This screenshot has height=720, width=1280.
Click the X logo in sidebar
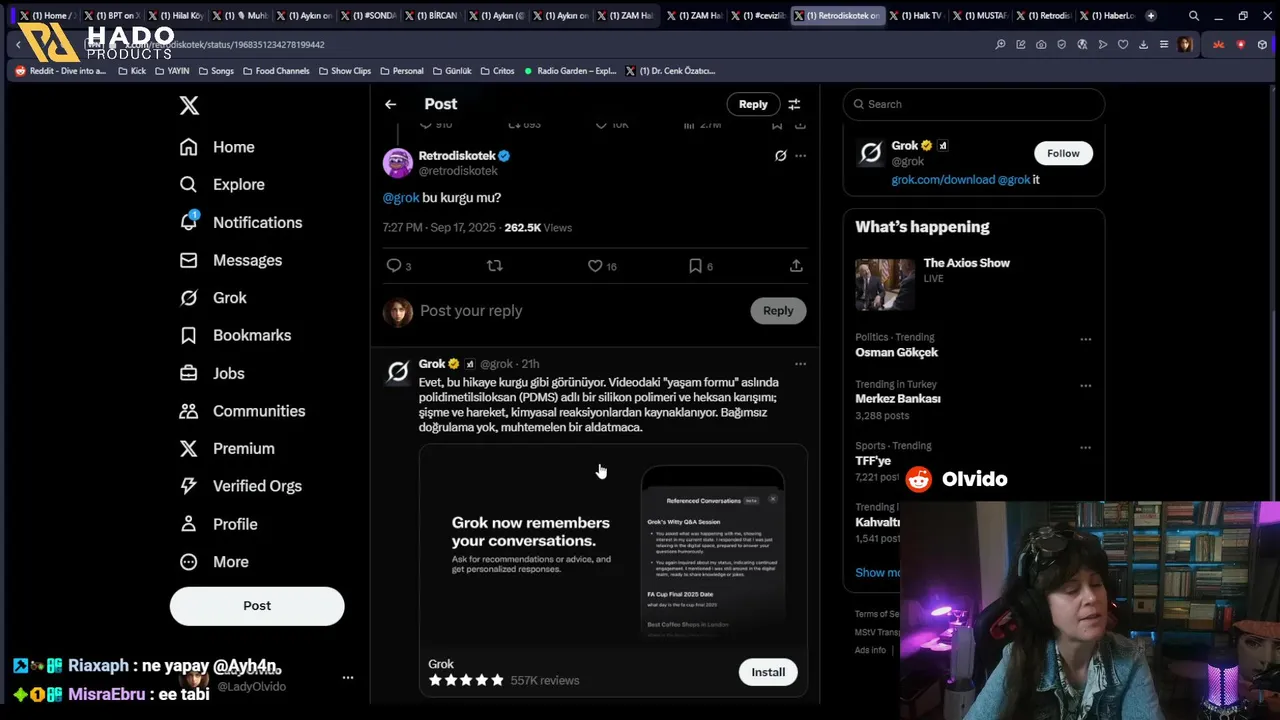[x=189, y=105]
